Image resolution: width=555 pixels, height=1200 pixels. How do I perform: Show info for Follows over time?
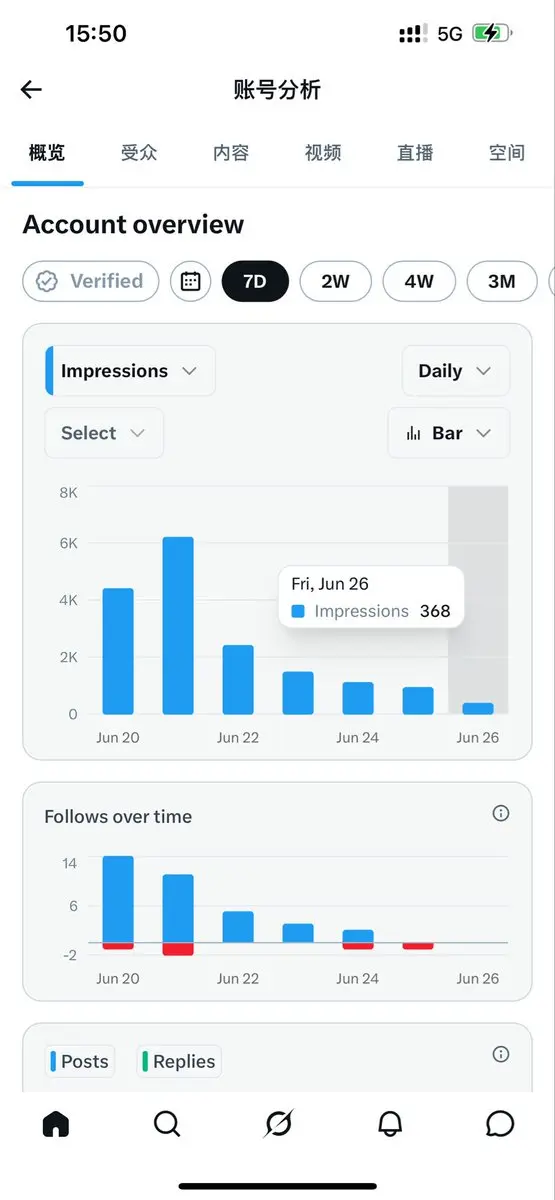pyautogui.click(x=501, y=814)
